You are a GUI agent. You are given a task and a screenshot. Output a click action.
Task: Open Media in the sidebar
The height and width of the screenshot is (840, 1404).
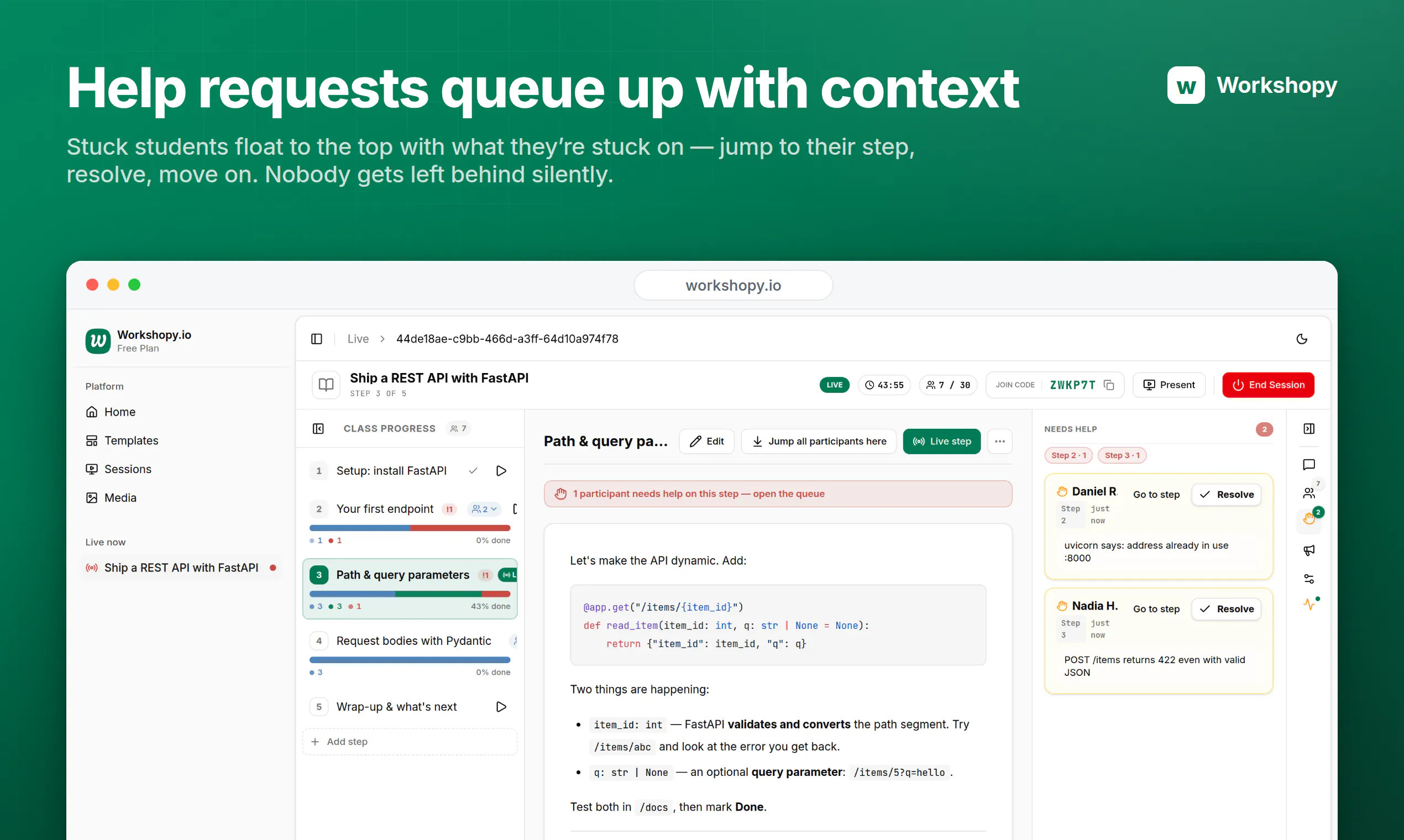coord(111,497)
